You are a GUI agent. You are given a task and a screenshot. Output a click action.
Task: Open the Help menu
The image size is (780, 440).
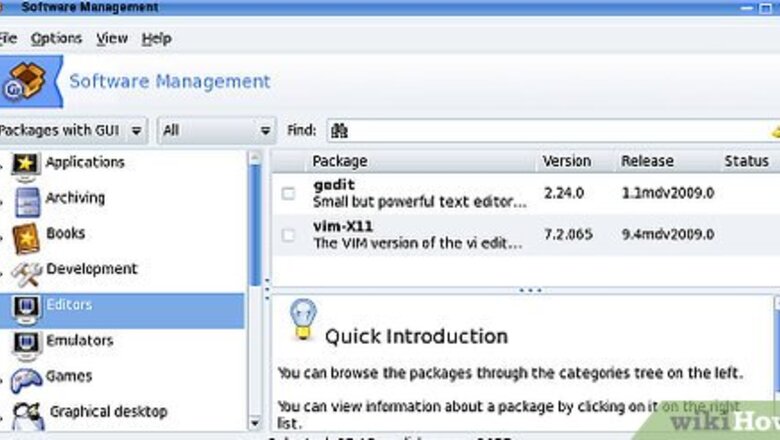click(x=156, y=38)
